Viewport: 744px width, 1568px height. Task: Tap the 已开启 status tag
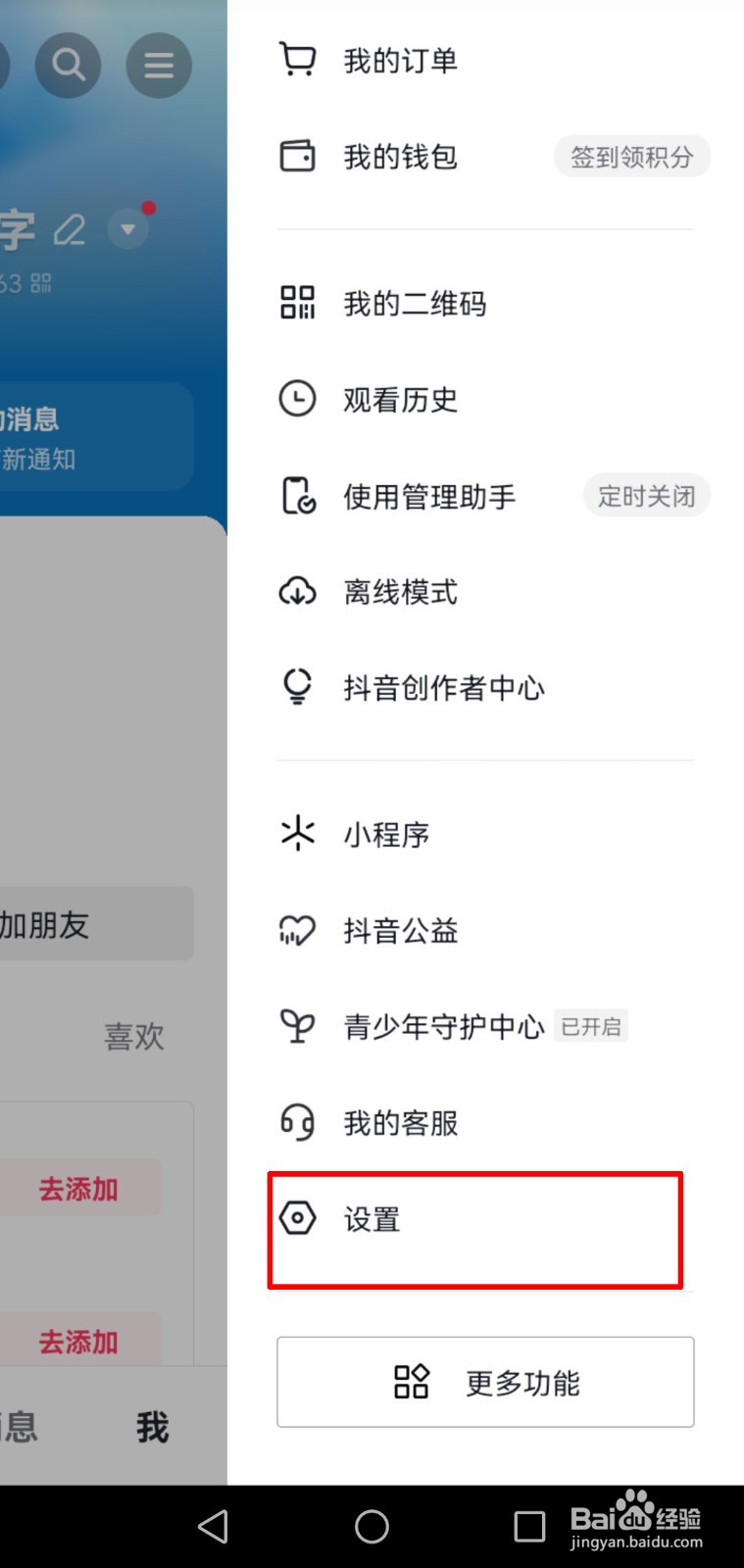coord(591,1026)
